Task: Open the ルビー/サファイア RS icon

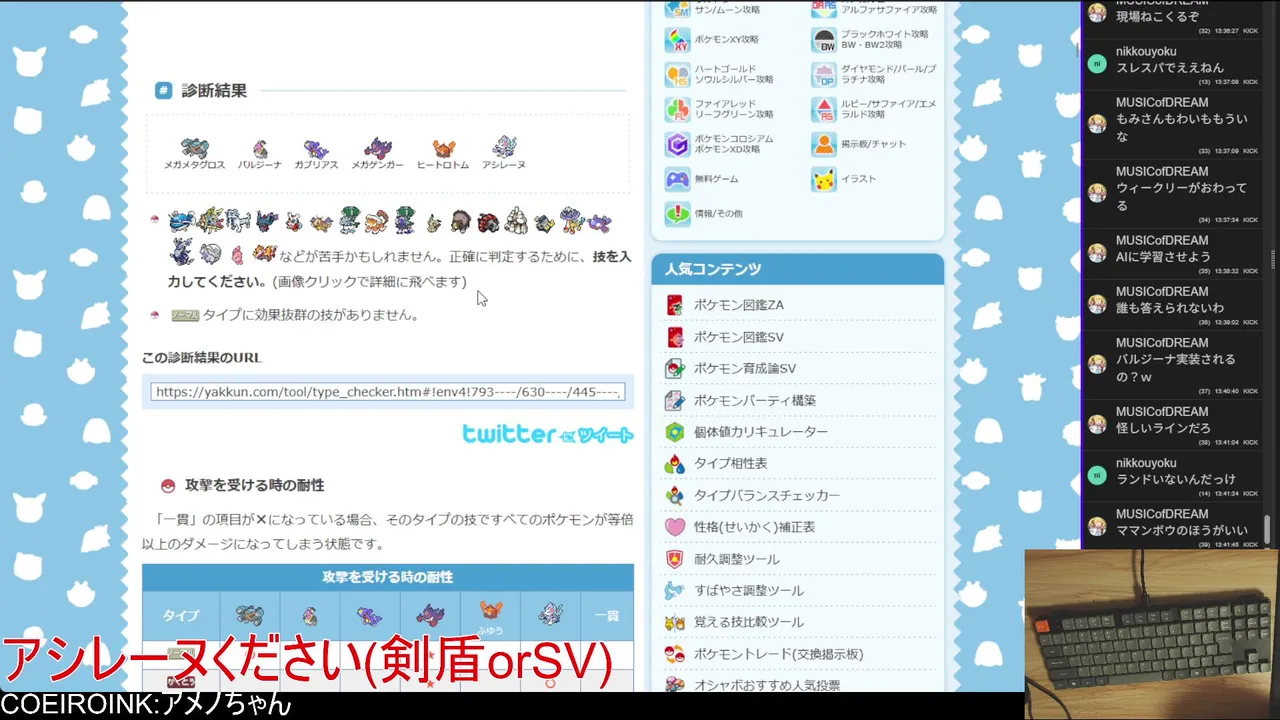Action: [824, 109]
